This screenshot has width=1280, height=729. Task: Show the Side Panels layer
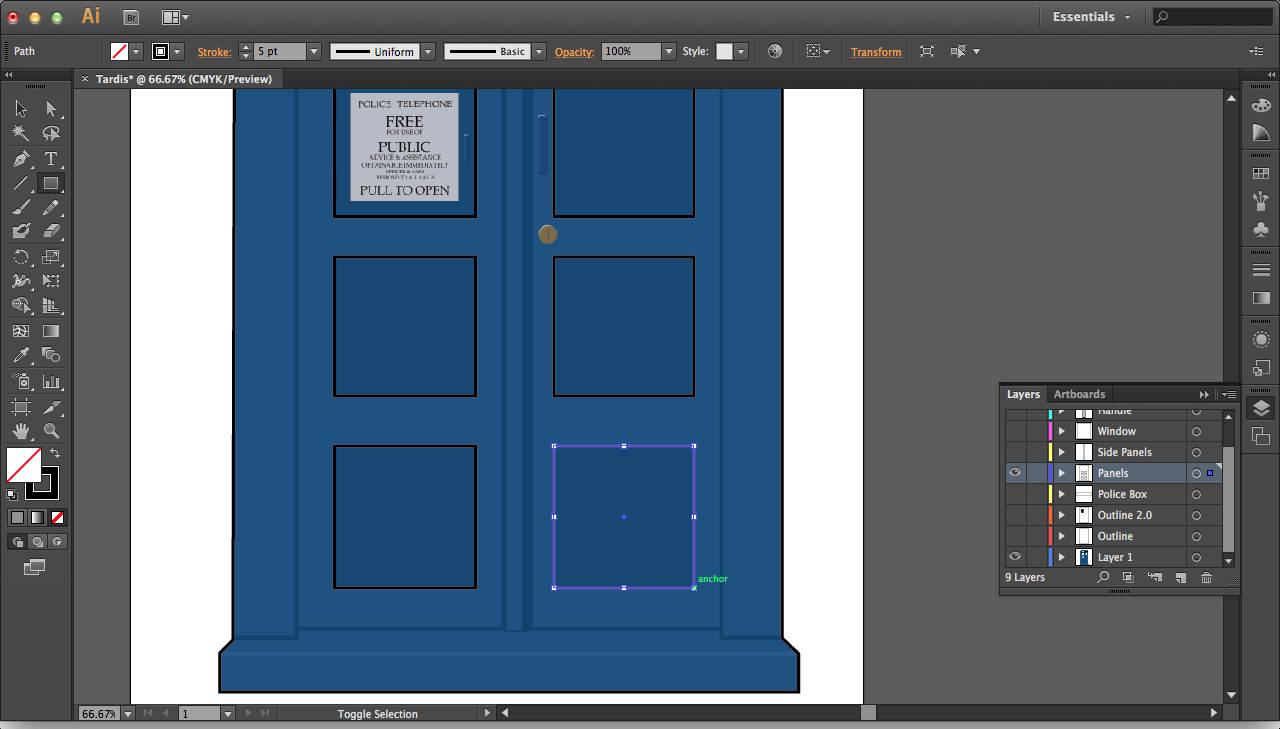pos(1015,452)
